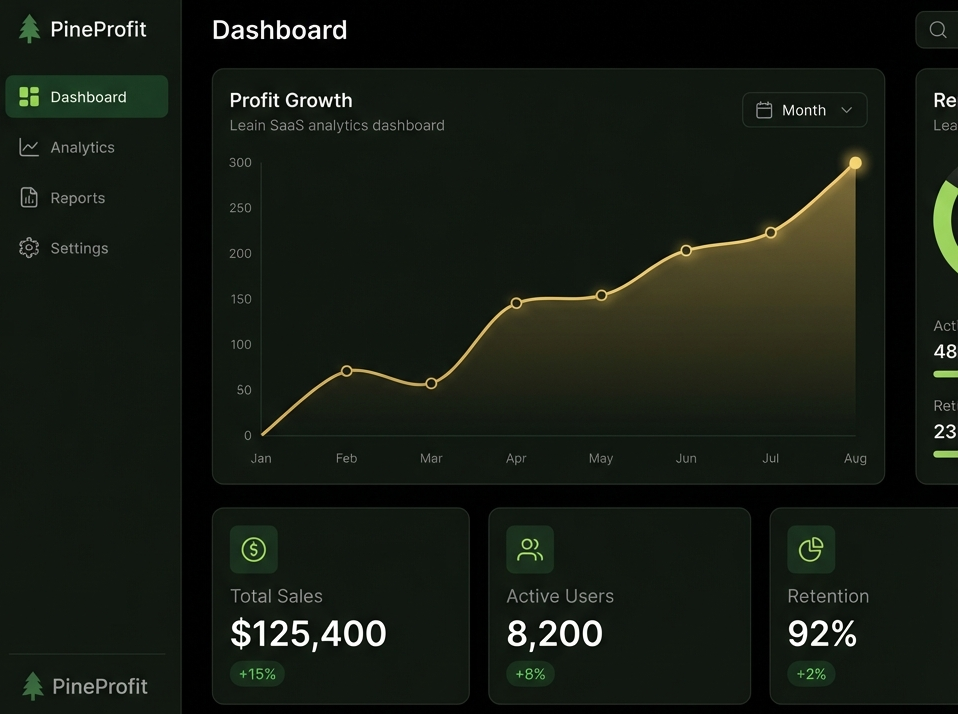
Task: Click the Reports document icon in the sidebar
Action: pos(27,197)
